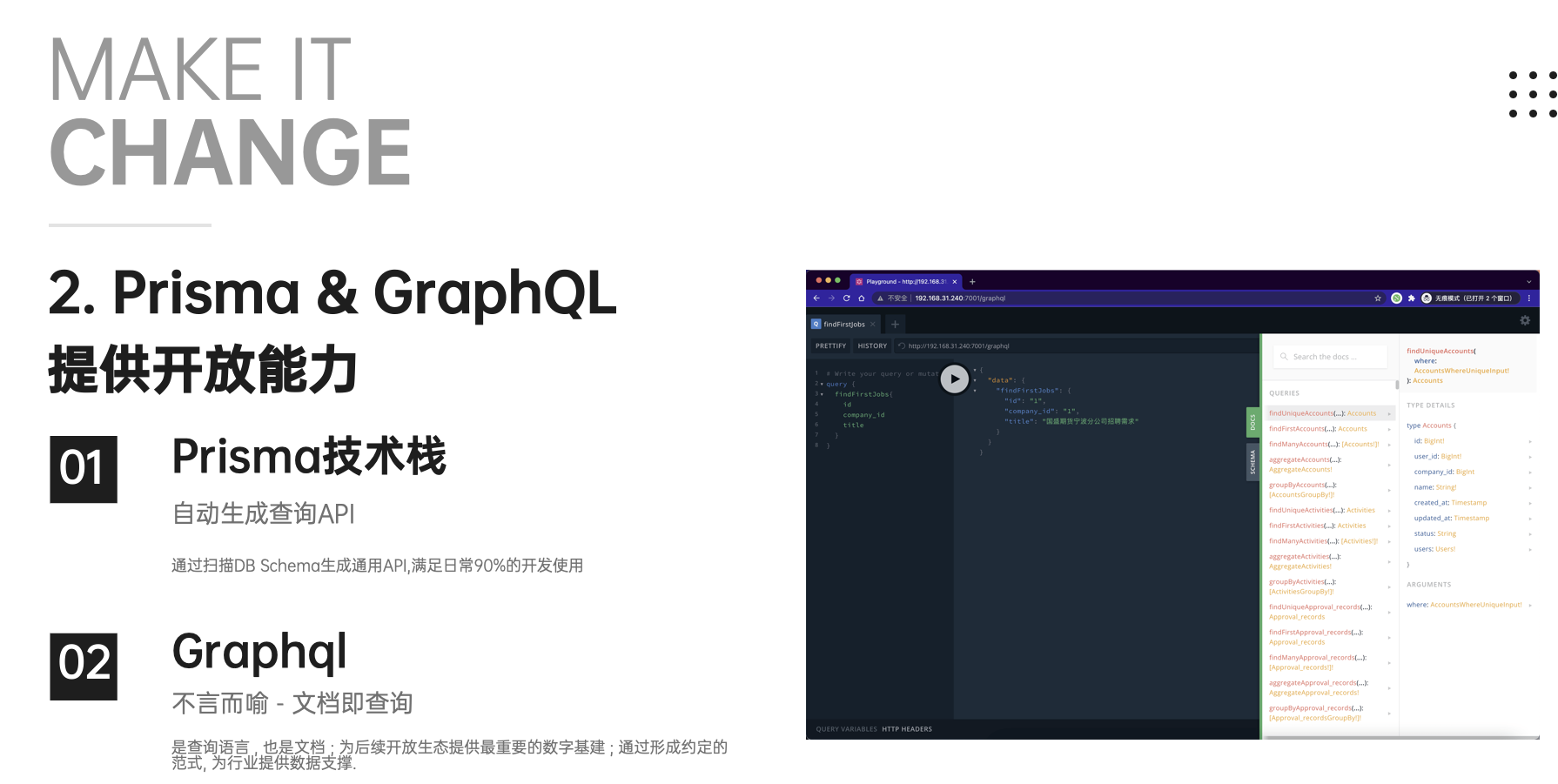Open the HISTORY panel
Screen dimensions: 1558x784
click(x=872, y=346)
